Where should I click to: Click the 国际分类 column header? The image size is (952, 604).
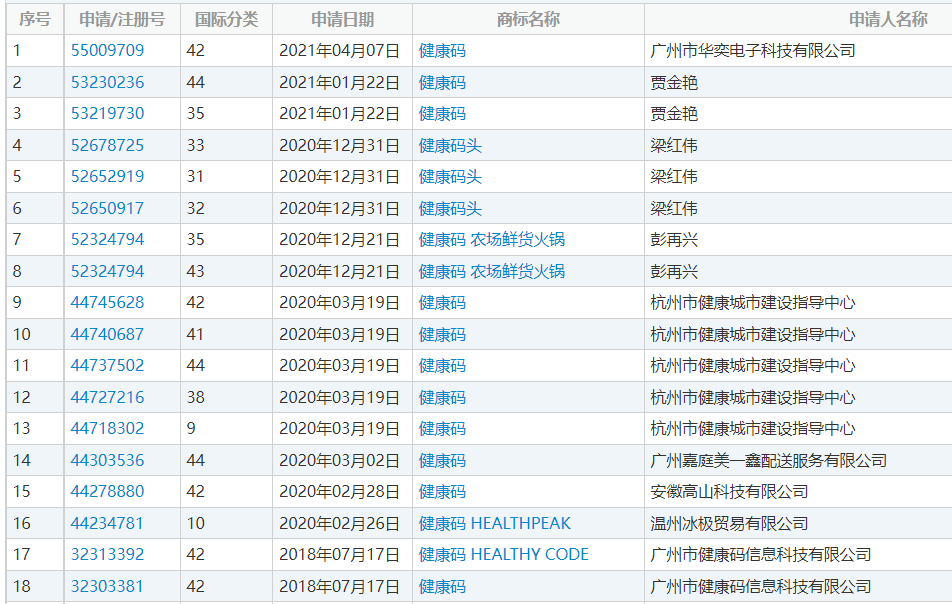pos(226,19)
